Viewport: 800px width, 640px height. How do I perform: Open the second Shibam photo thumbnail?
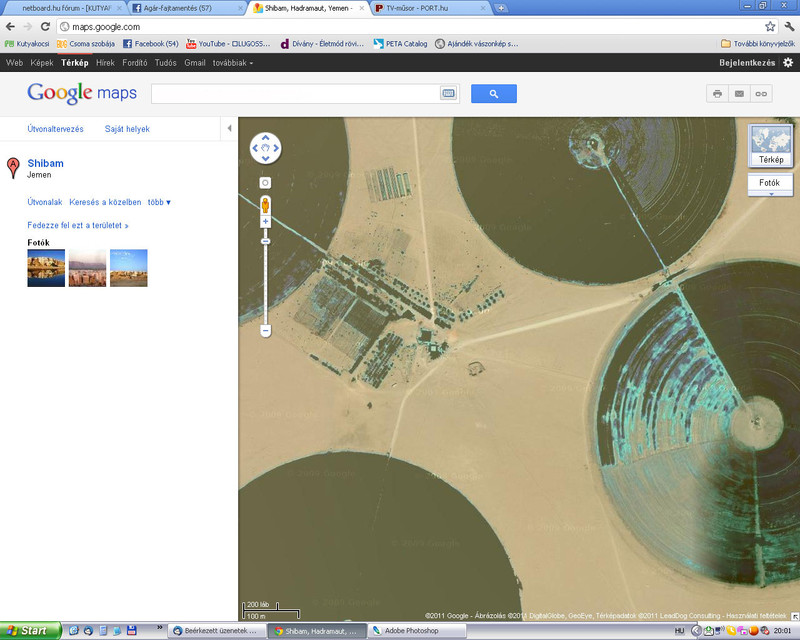click(x=87, y=268)
